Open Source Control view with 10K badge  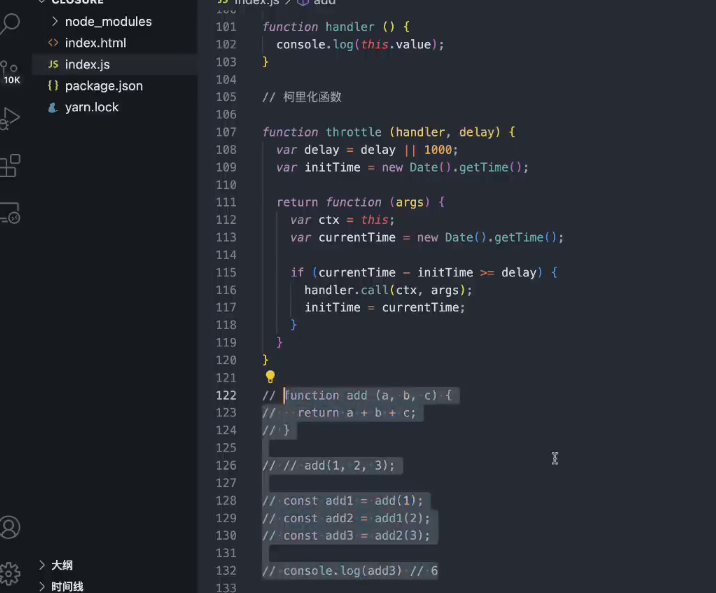pyautogui.click(x=10, y=73)
